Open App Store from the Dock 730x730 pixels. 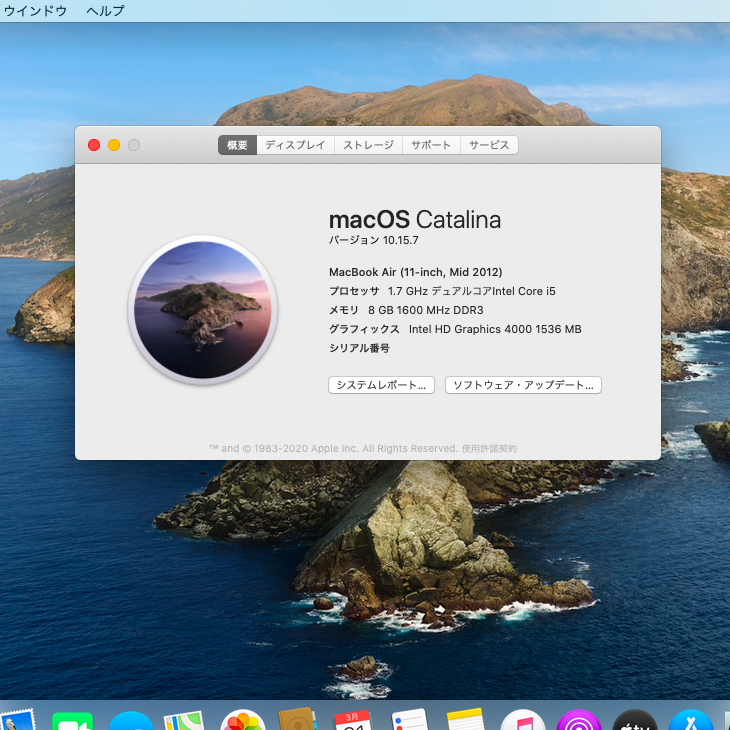tap(691, 720)
